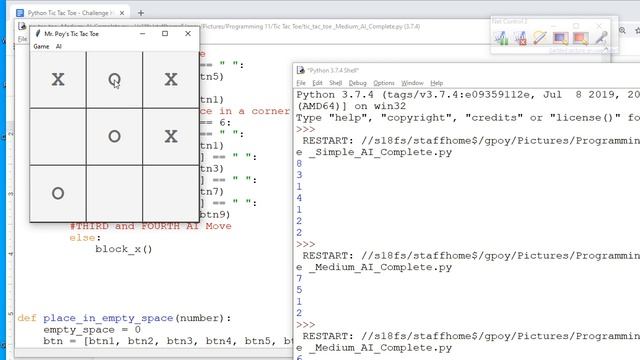Viewport: 640px width, 360px height.
Task: Click the Type "help", "copyright" shell line
Action: [468, 118]
